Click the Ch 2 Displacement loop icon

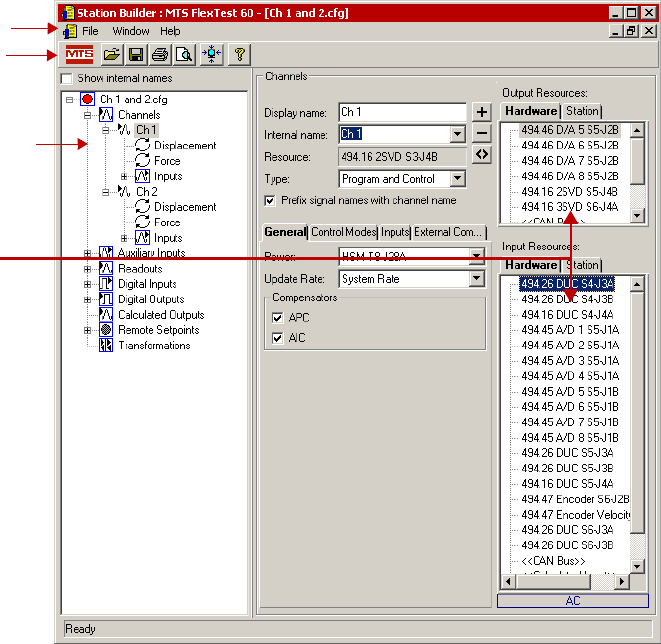pyautogui.click(x=142, y=207)
